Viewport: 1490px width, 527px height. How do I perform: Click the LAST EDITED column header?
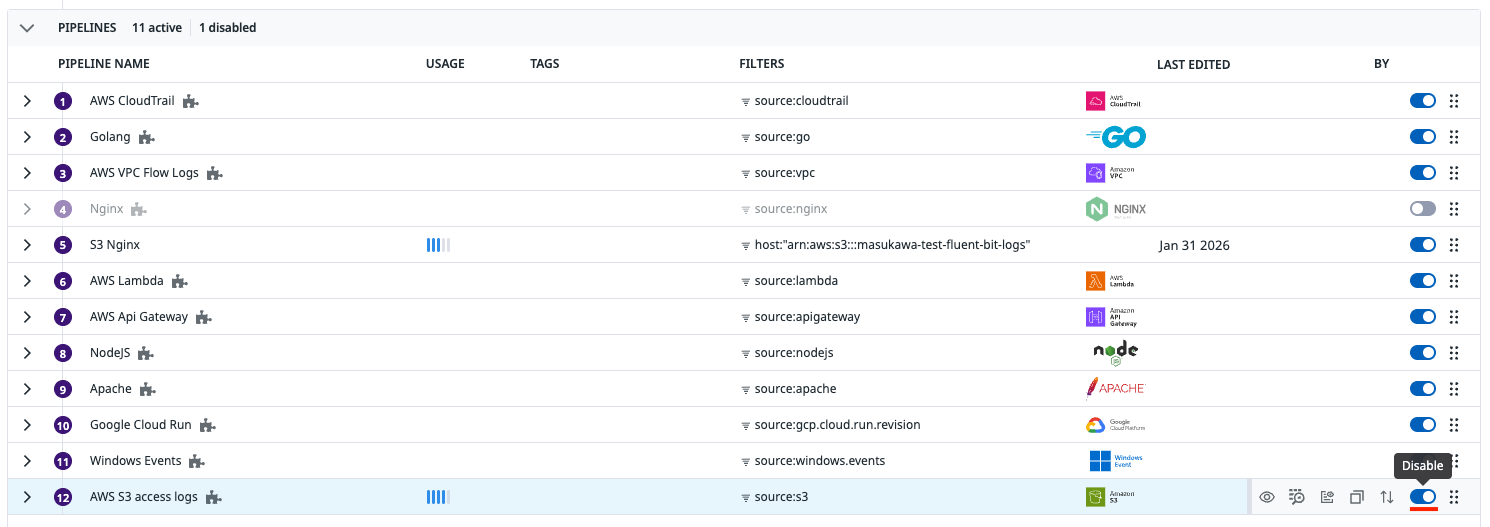[x=1193, y=64]
